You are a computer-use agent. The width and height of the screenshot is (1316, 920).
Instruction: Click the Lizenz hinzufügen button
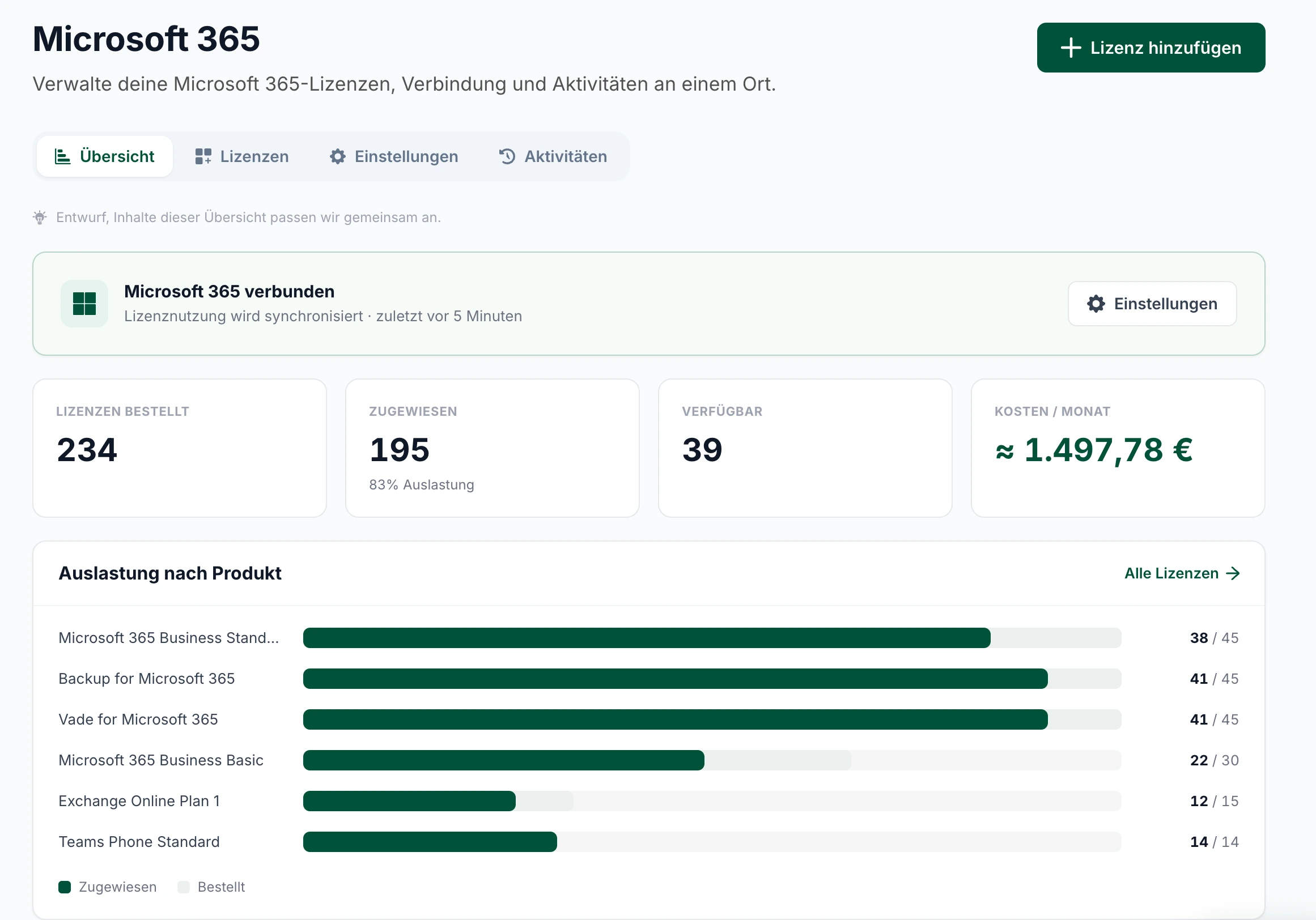(1151, 48)
